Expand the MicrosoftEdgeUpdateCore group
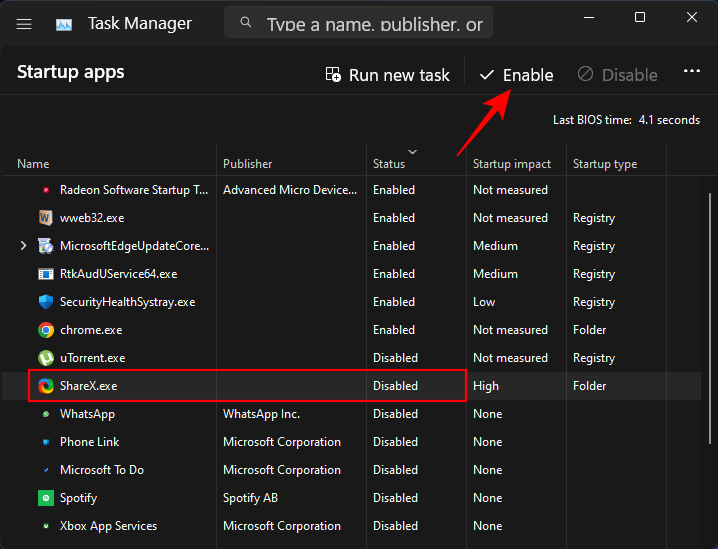Viewport: 718px width, 549px height. tap(24, 246)
